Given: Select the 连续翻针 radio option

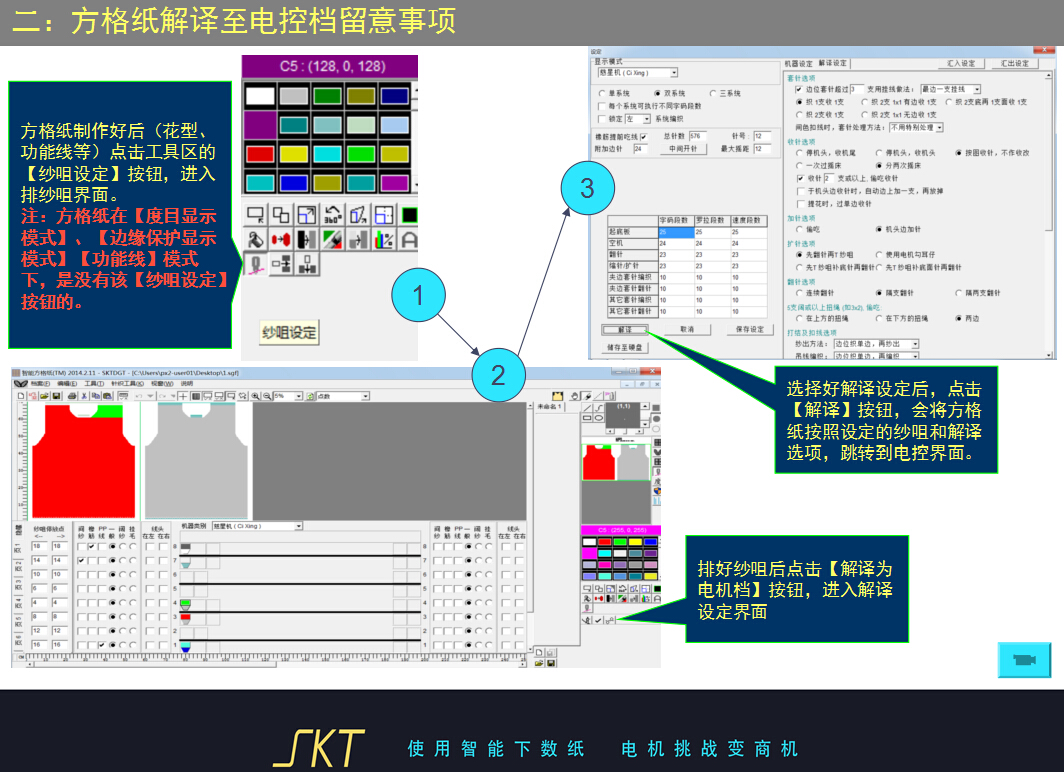Looking at the screenshot, I should coord(798,293).
